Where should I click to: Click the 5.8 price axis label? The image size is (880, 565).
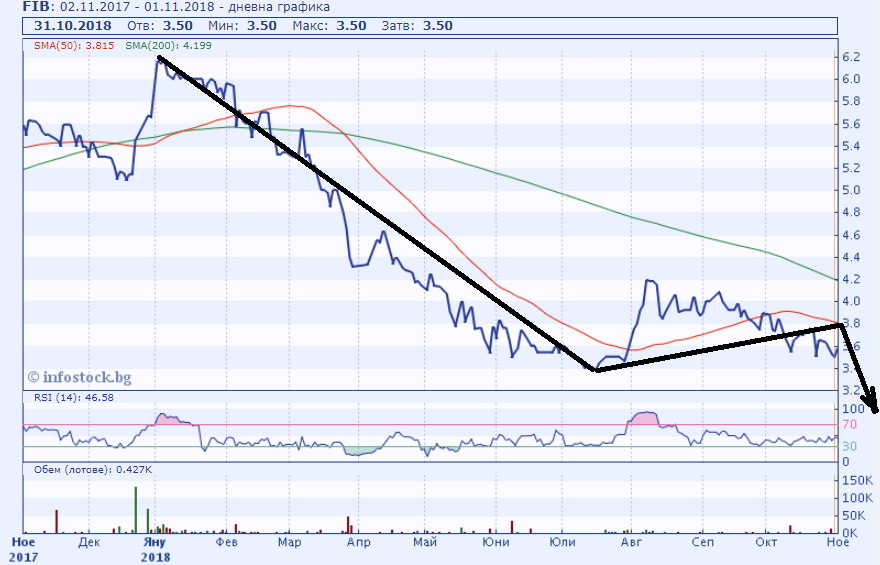click(851, 102)
